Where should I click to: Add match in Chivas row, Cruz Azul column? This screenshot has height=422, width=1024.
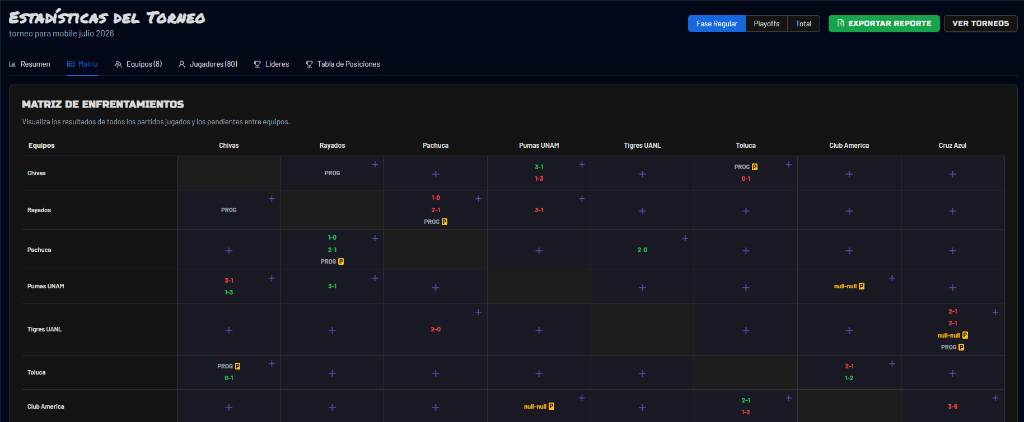point(952,174)
